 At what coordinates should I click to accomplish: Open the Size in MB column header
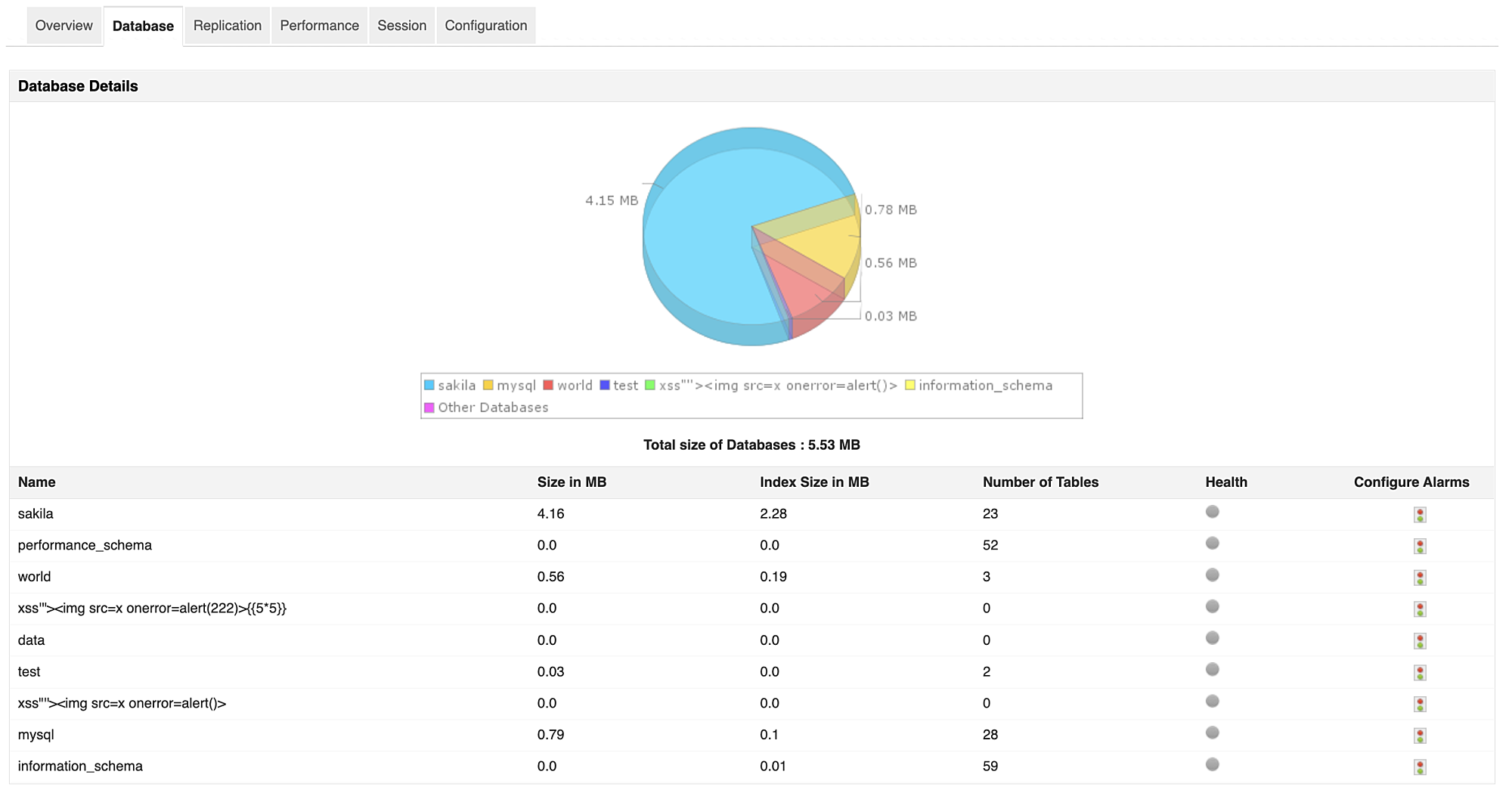pos(572,482)
